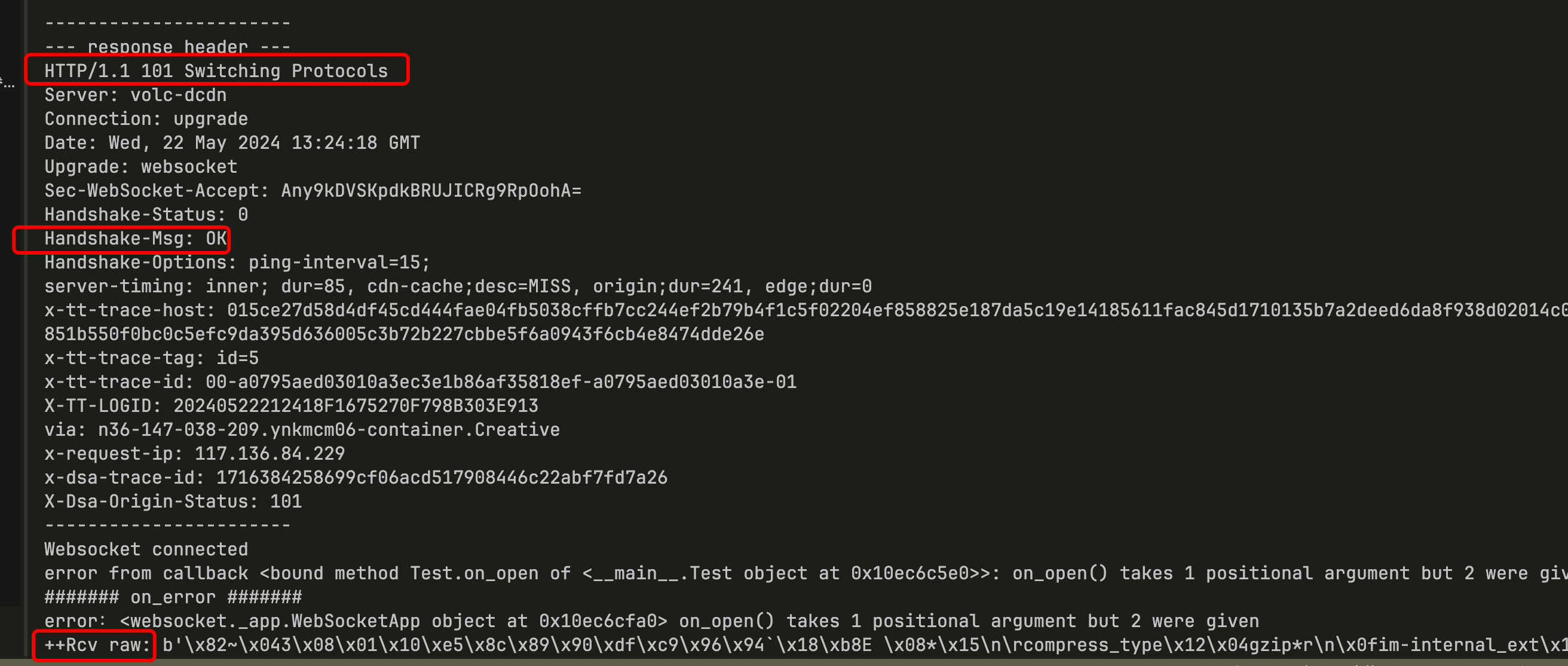
Task: Click the X-Dsa-Origin-Status: 101 line
Action: point(173,501)
